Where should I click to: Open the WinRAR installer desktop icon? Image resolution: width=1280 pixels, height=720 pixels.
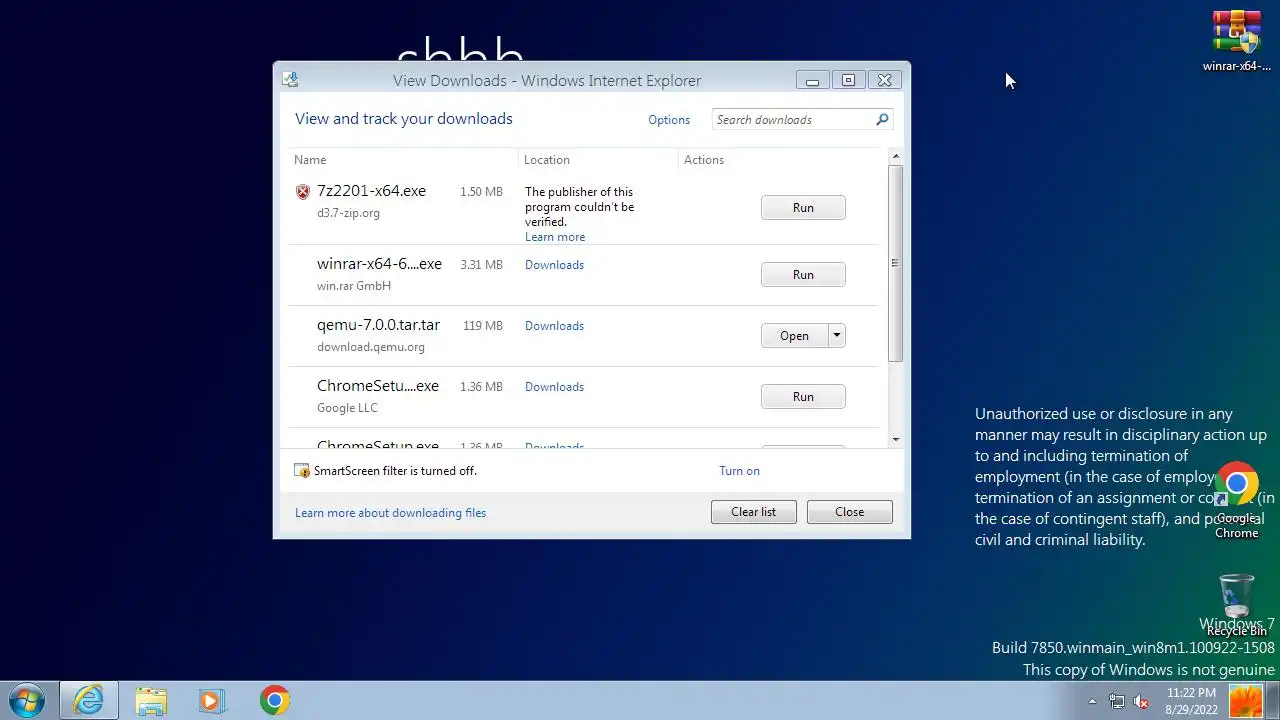(1237, 41)
